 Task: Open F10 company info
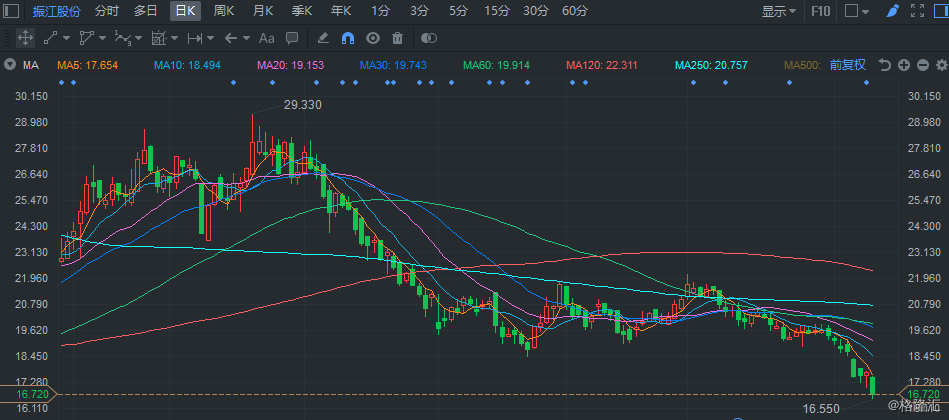(x=820, y=11)
